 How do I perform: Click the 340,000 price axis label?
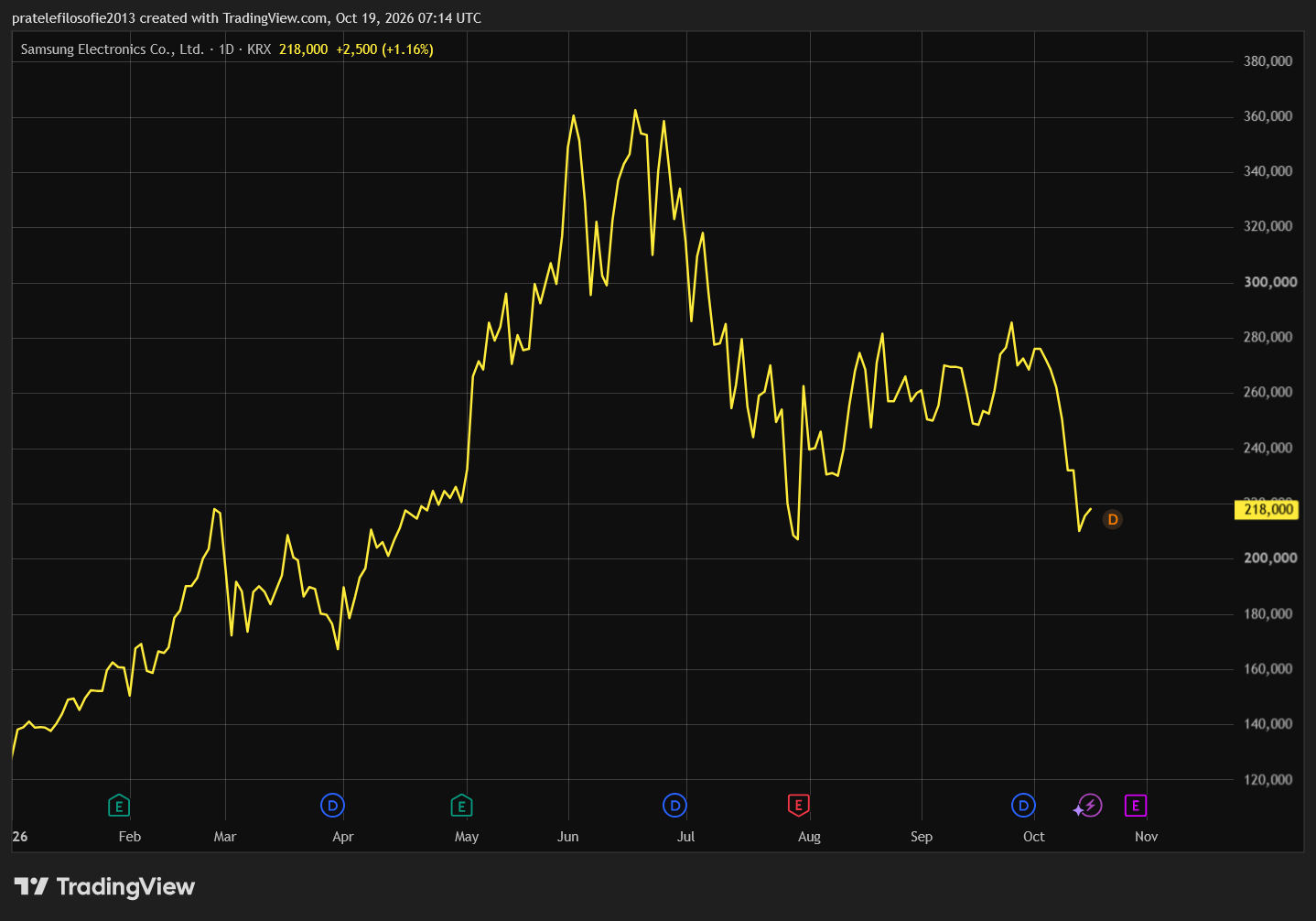click(1267, 171)
